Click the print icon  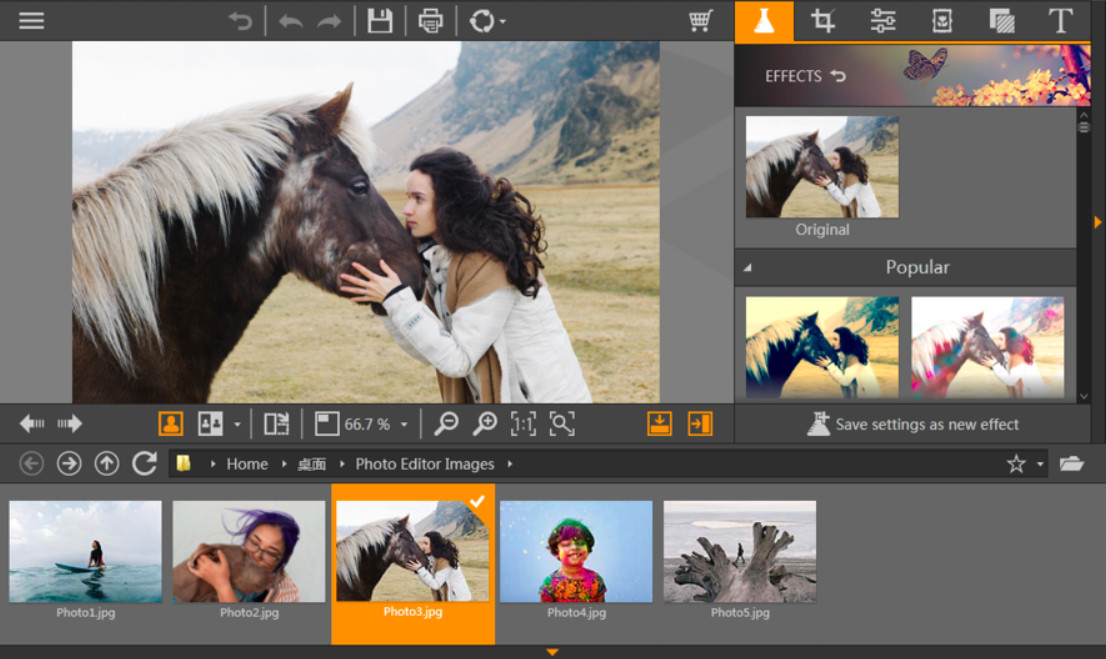click(431, 21)
